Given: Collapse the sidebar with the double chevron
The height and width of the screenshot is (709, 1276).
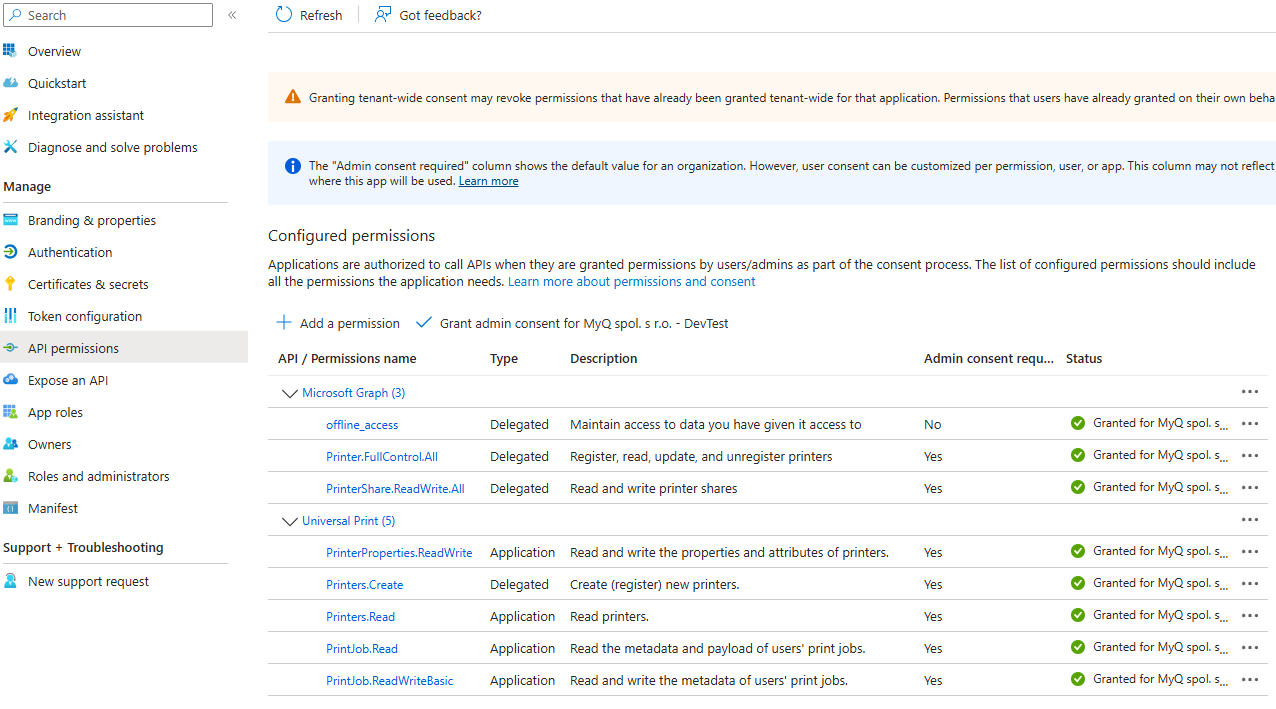Looking at the screenshot, I should tap(232, 15).
